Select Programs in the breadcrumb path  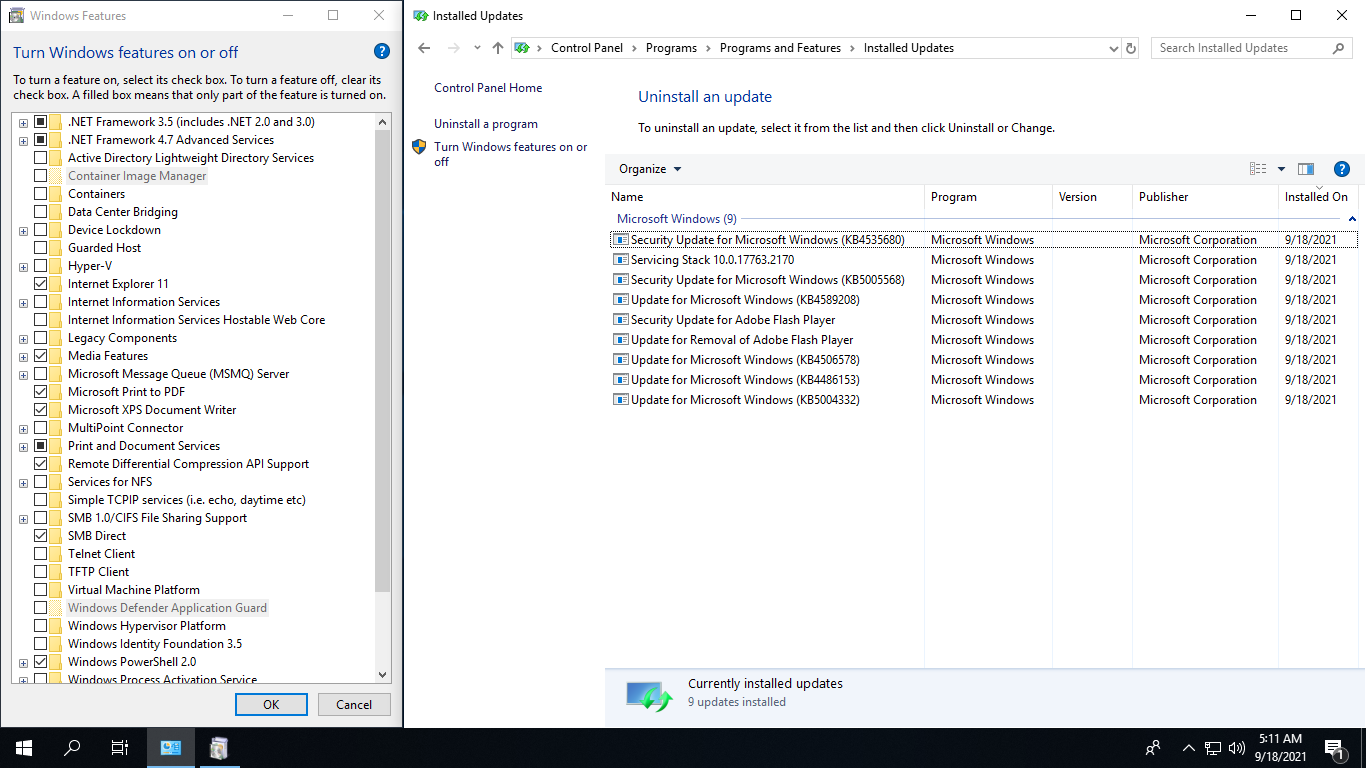[671, 48]
